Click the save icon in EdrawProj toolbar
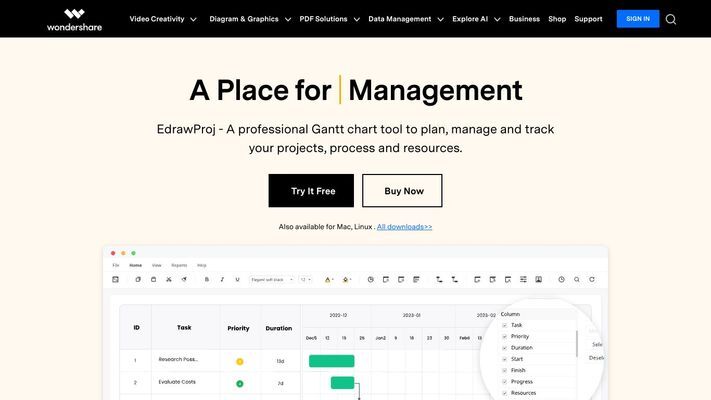The height and width of the screenshot is (400, 711). tap(116, 279)
